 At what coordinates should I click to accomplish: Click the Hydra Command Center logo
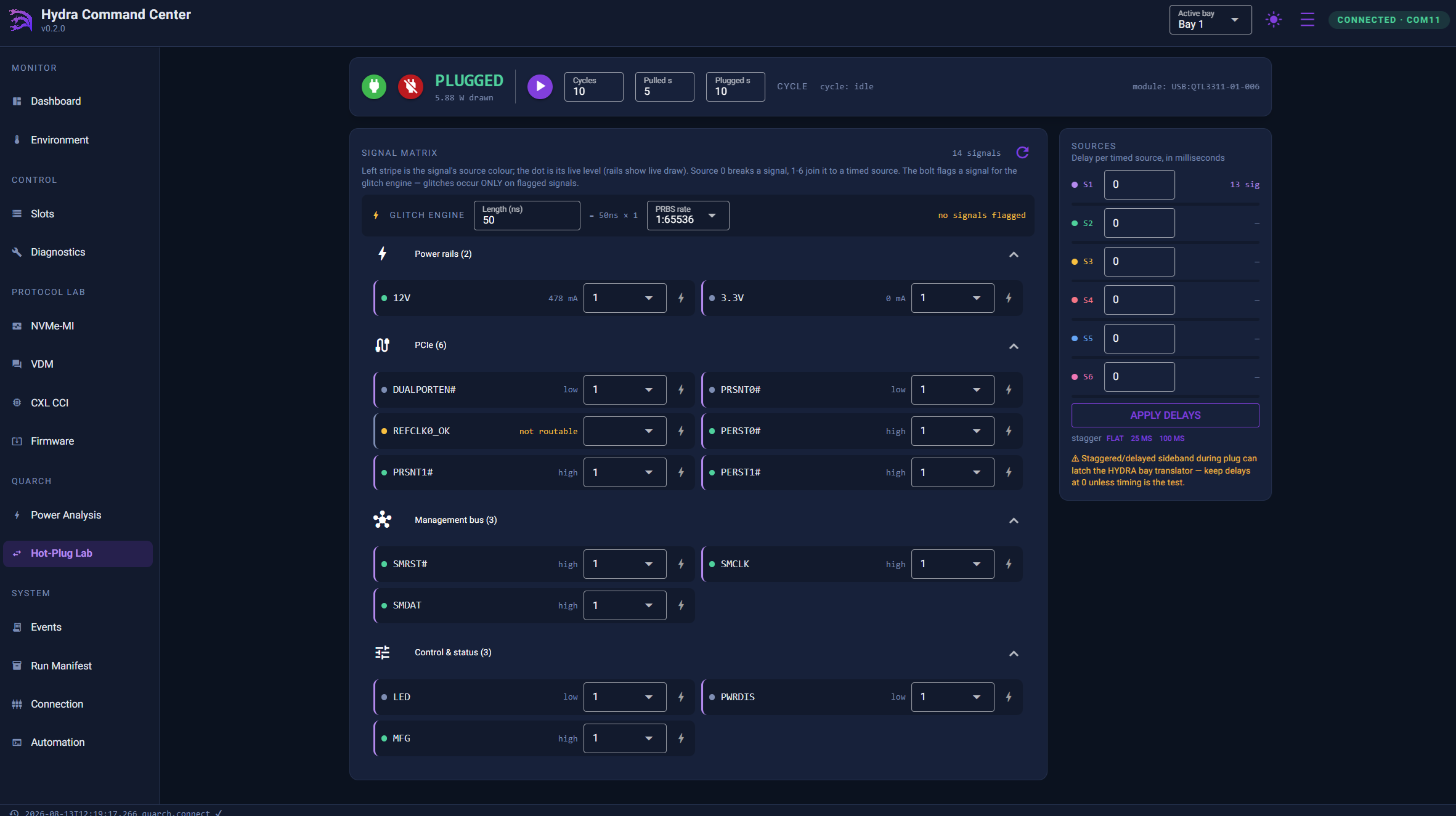pos(20,20)
